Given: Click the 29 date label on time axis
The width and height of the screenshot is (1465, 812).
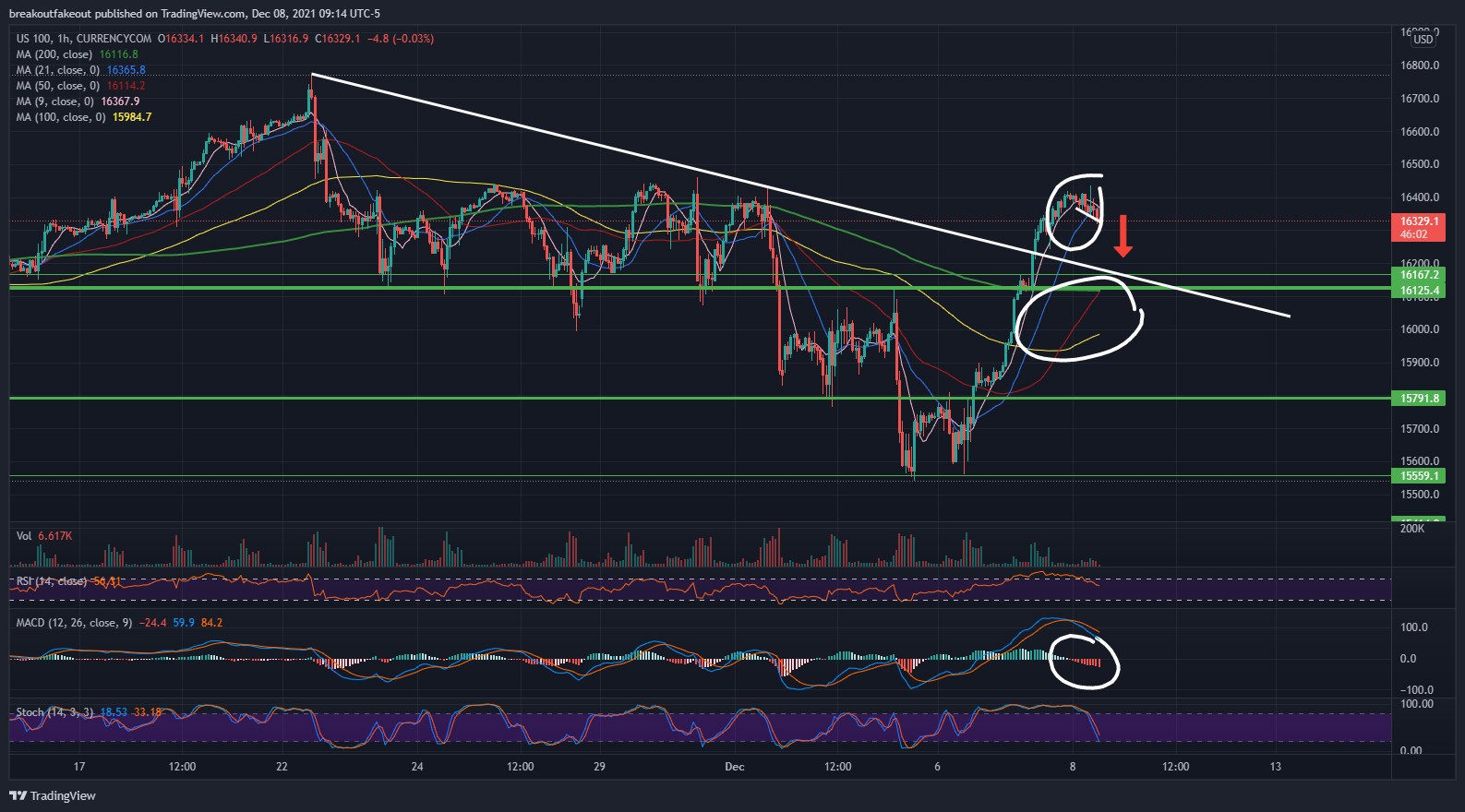Looking at the screenshot, I should [599, 767].
